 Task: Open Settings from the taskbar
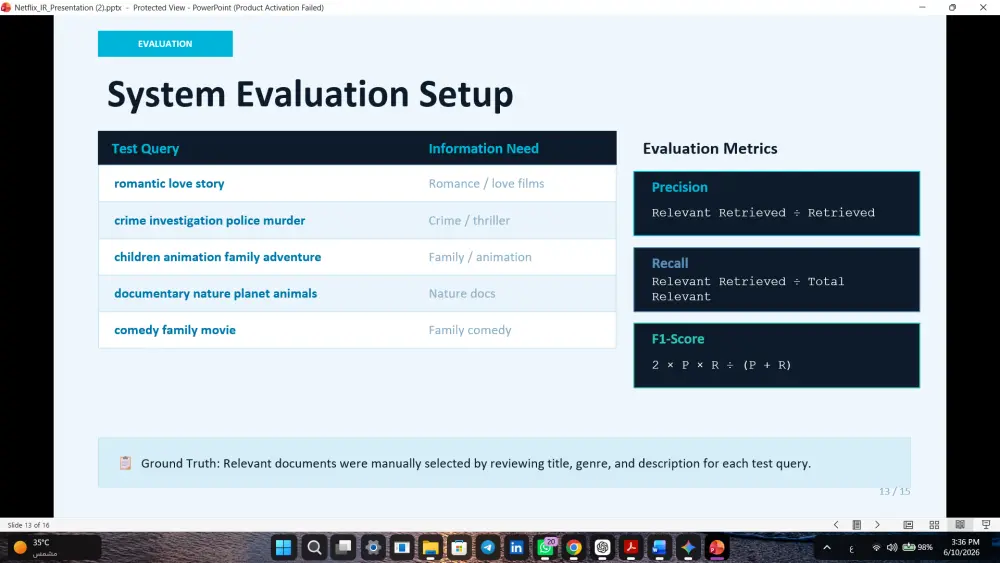(x=373, y=548)
